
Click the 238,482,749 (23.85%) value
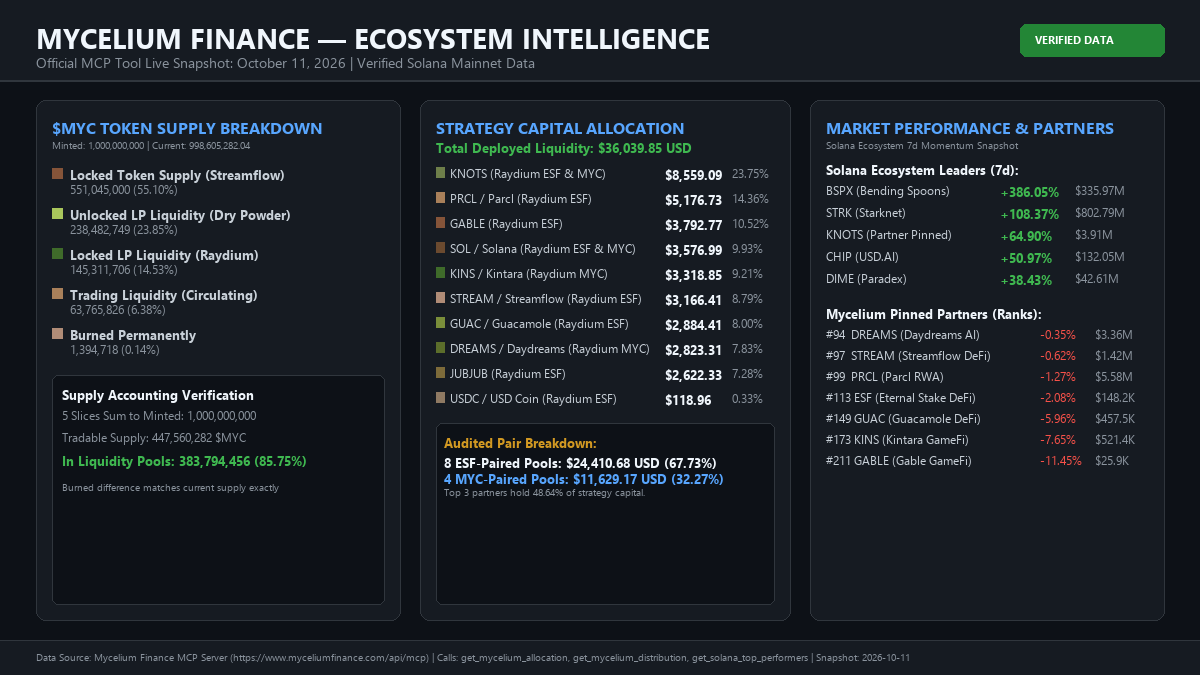(x=124, y=229)
